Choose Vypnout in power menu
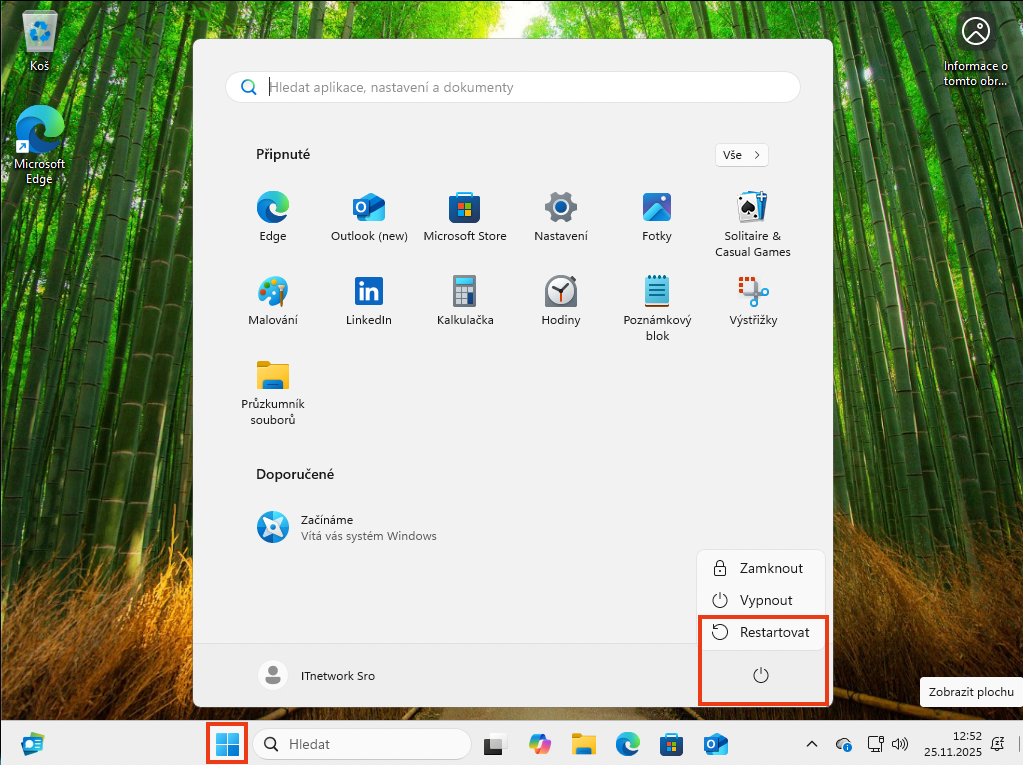The height and width of the screenshot is (765, 1023). point(762,600)
